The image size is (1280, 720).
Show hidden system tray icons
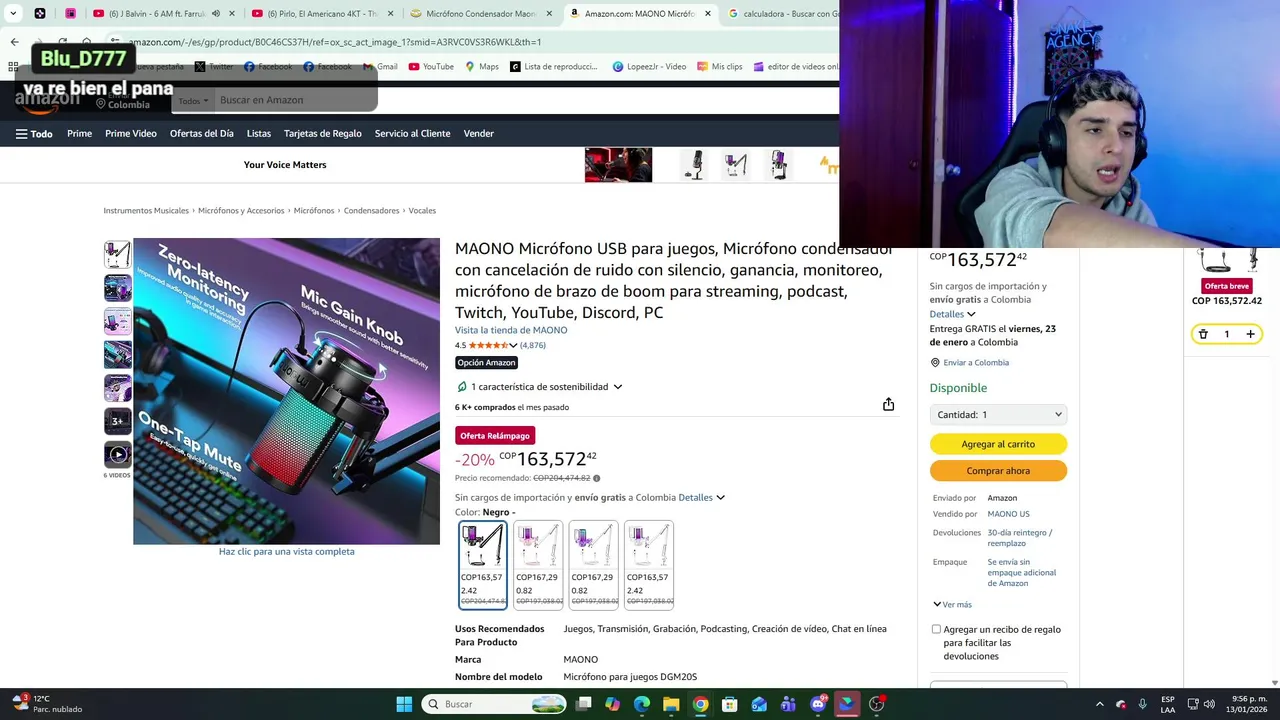pyautogui.click(x=1100, y=704)
